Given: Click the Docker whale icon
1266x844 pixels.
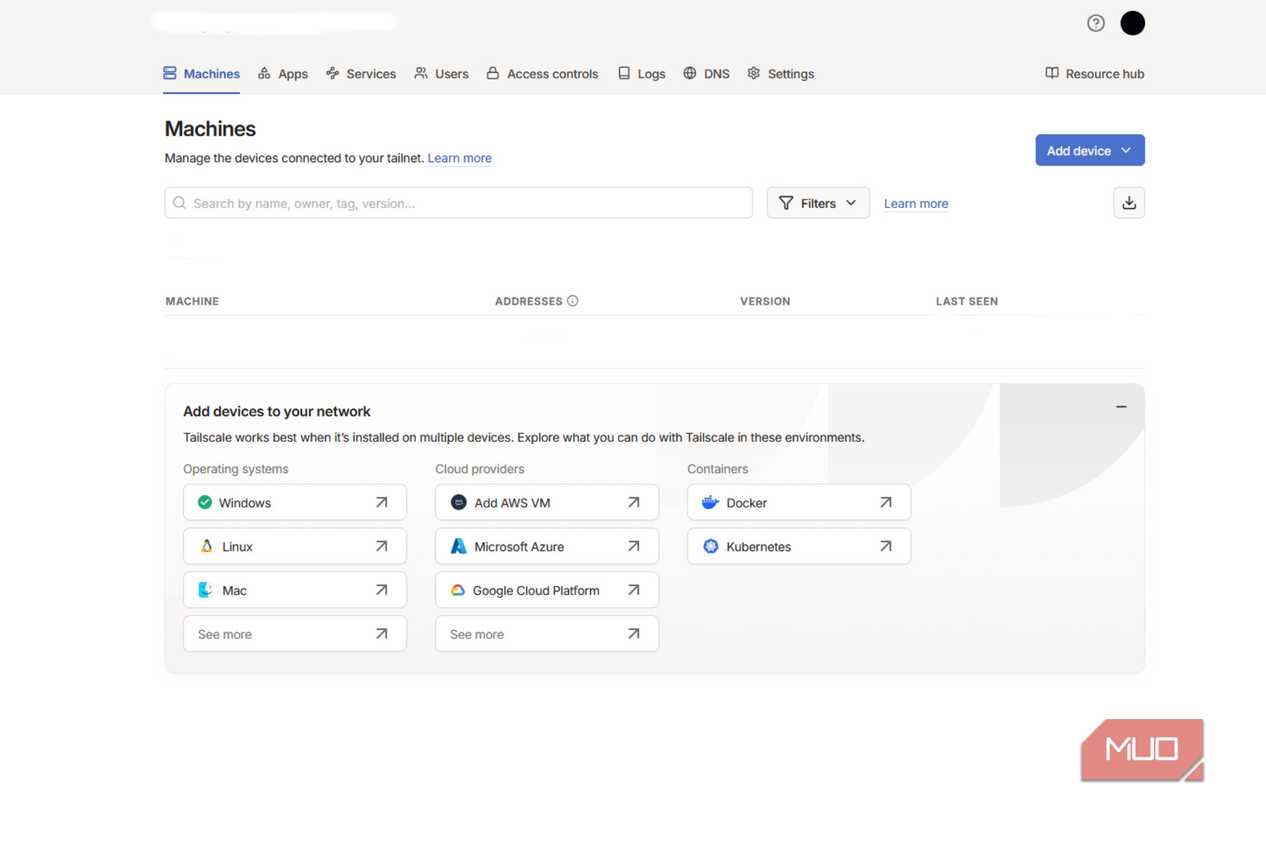Looking at the screenshot, I should coord(710,502).
